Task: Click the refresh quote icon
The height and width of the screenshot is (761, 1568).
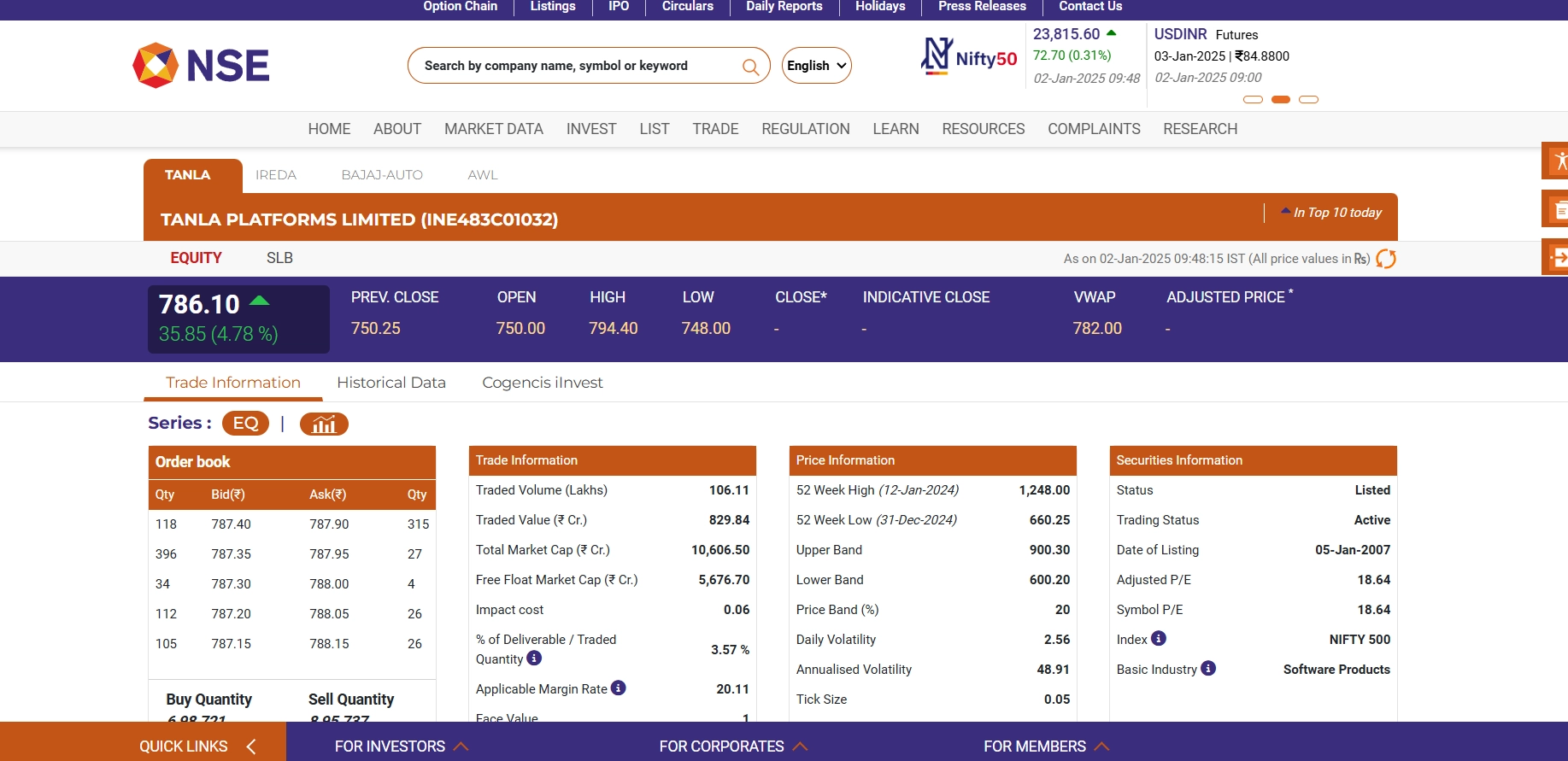Action: (x=1385, y=259)
